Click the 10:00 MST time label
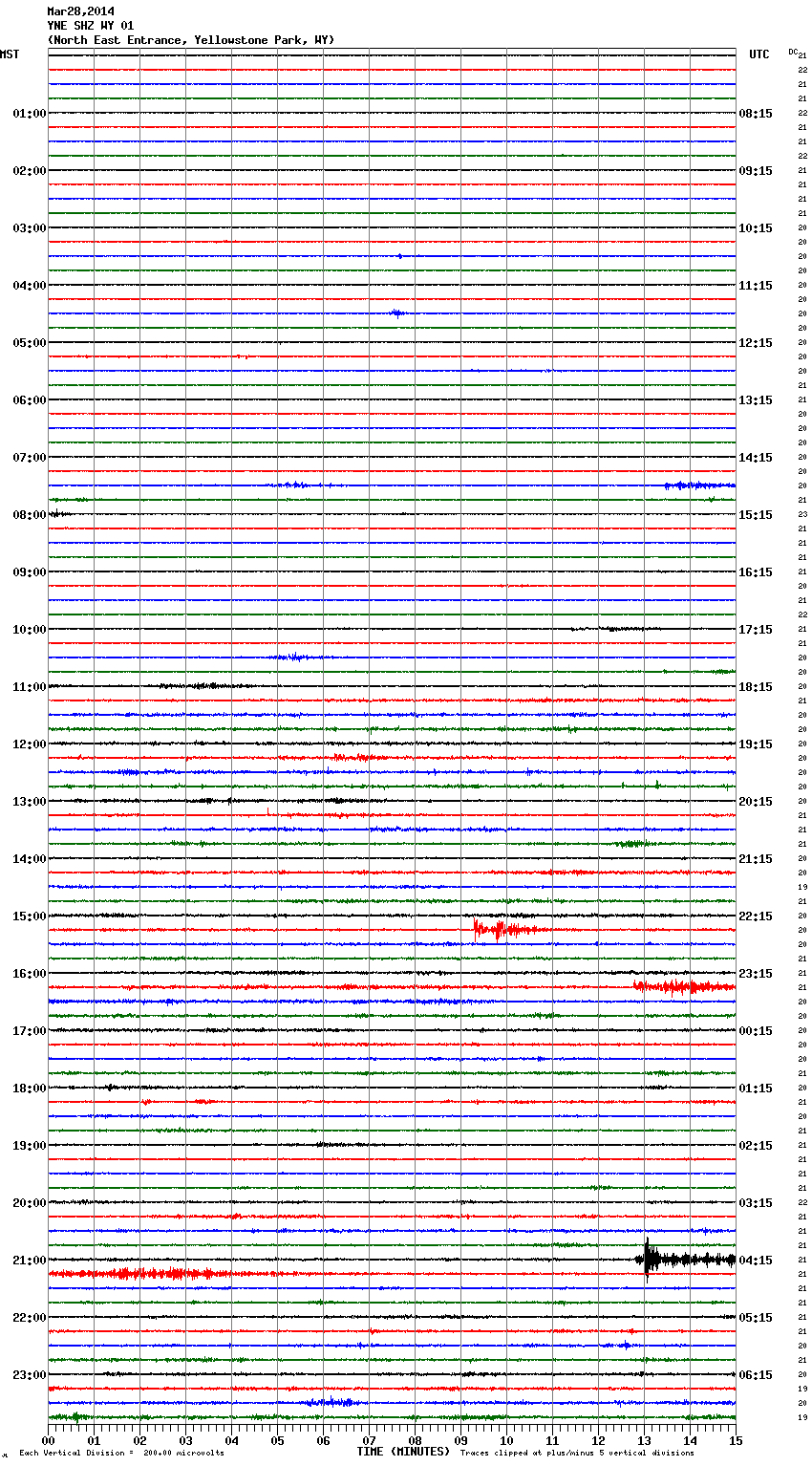 [30, 630]
